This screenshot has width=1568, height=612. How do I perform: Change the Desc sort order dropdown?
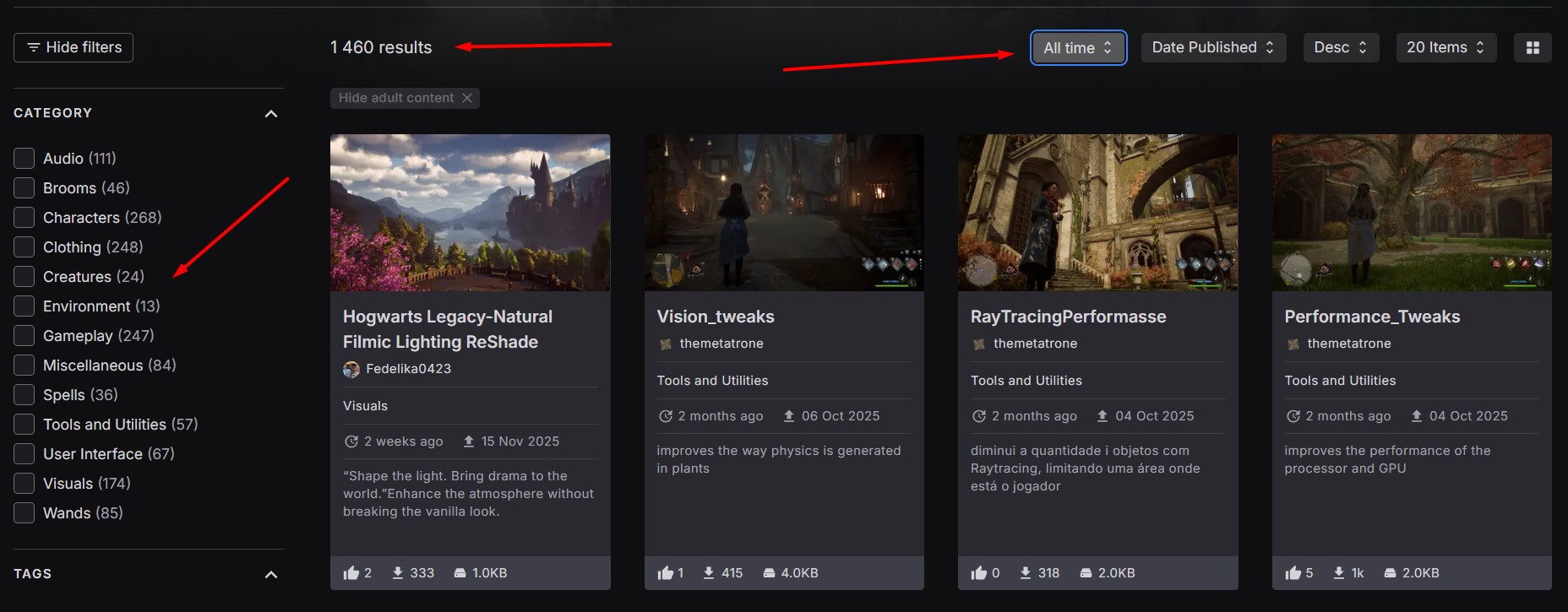[1340, 48]
